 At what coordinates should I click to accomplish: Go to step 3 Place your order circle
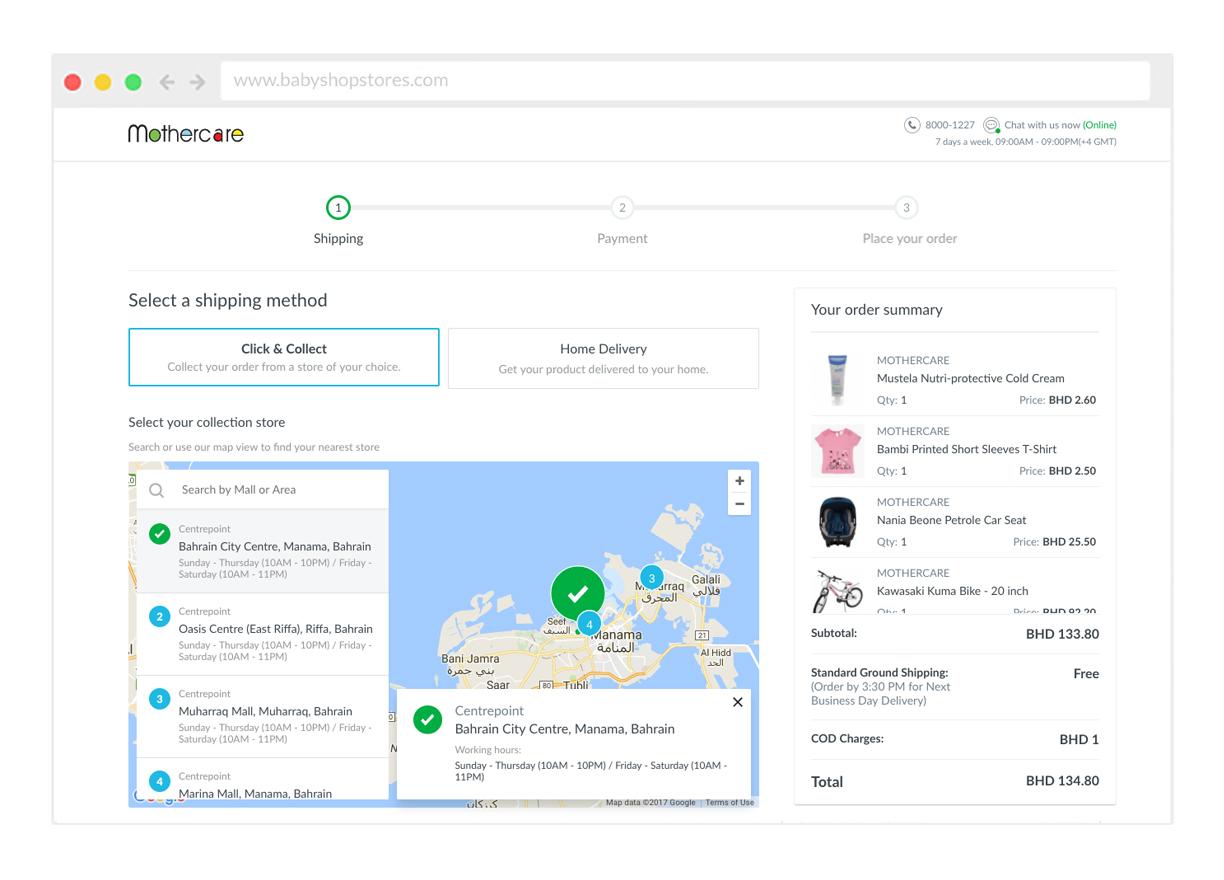pos(906,208)
